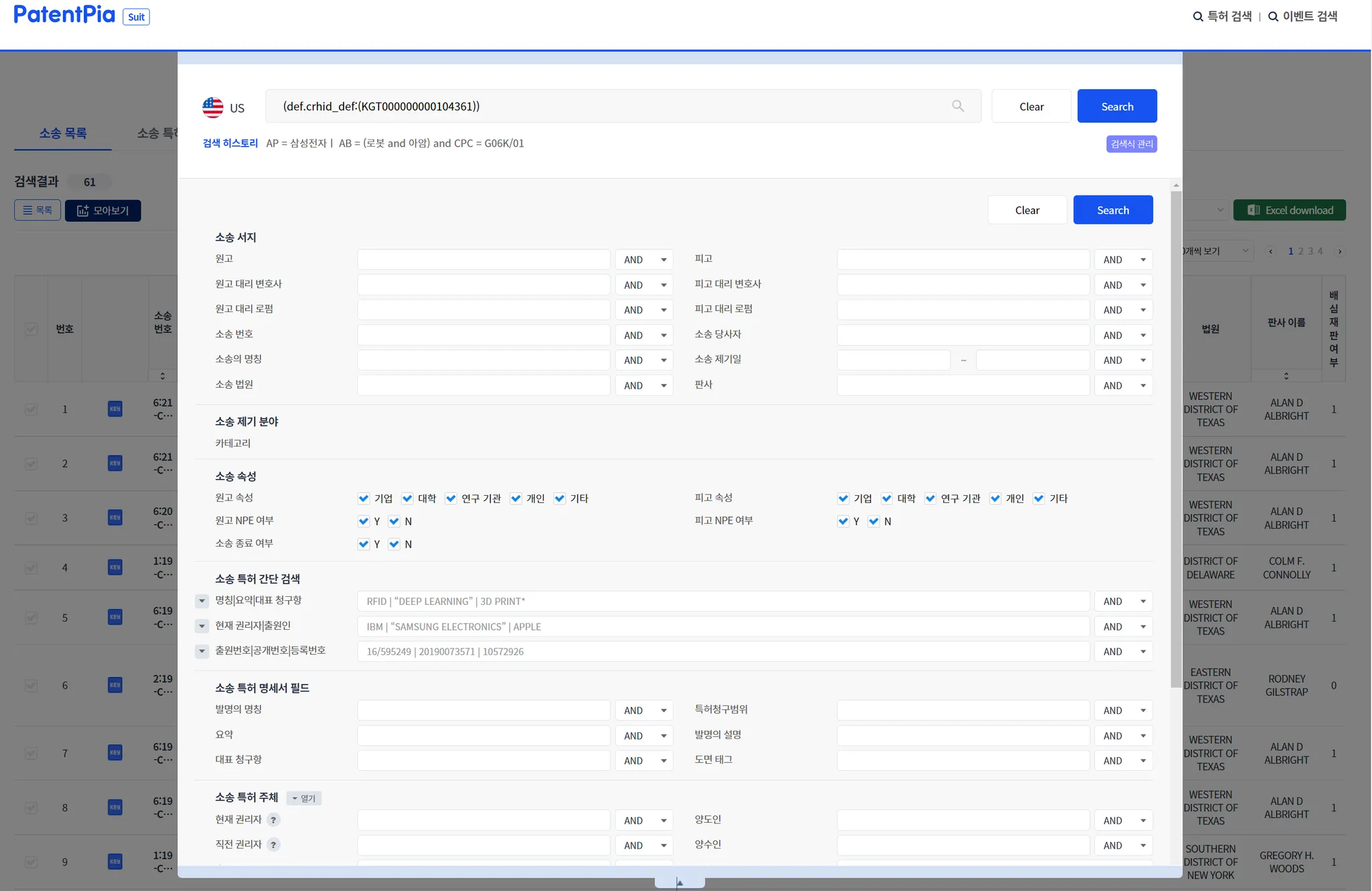Image resolution: width=1372 pixels, height=891 pixels.
Task: Open AND dropdown for 원고 field
Action: (644, 260)
